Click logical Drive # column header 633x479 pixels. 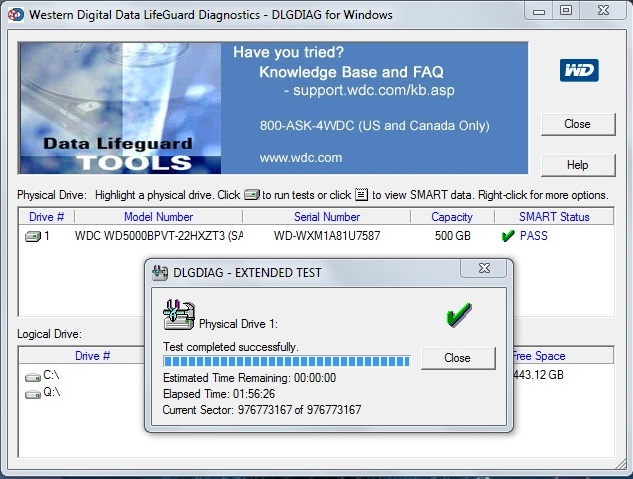pos(92,356)
